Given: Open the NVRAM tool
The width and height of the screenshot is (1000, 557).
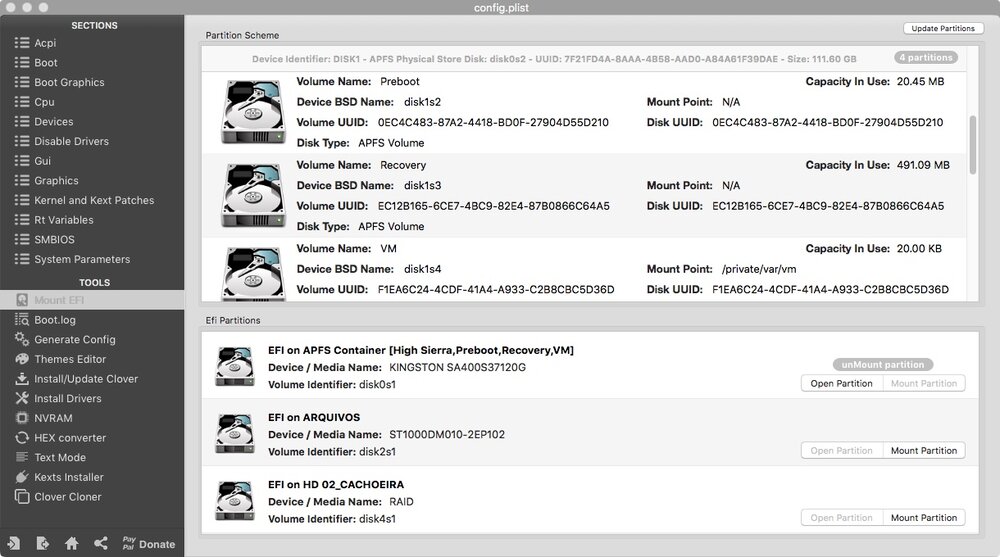Looking at the screenshot, I should [x=53, y=418].
